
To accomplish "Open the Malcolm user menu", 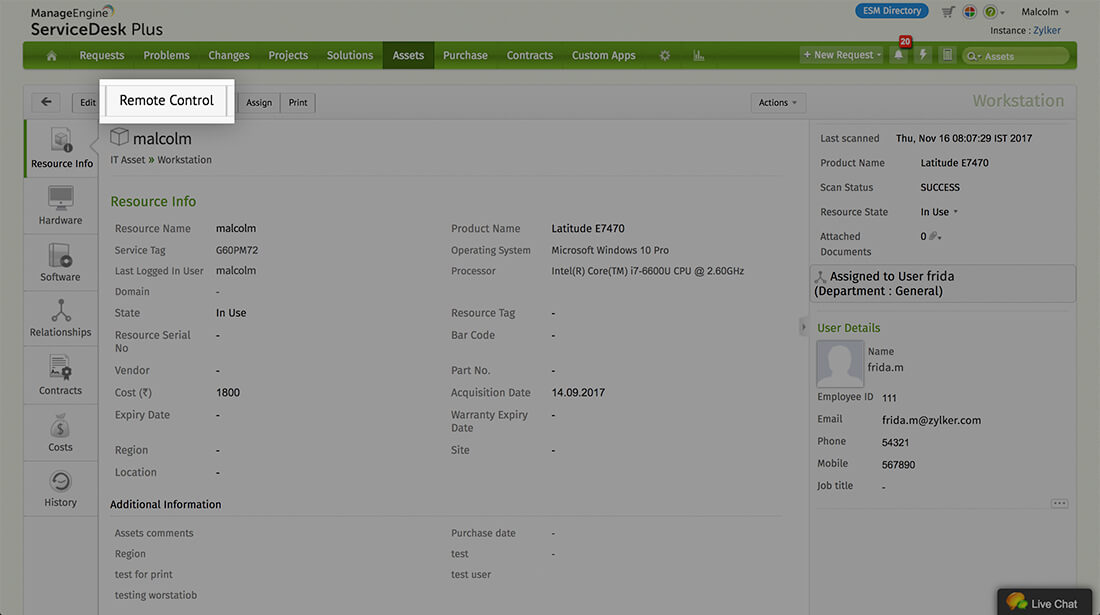I will click(x=1045, y=12).
